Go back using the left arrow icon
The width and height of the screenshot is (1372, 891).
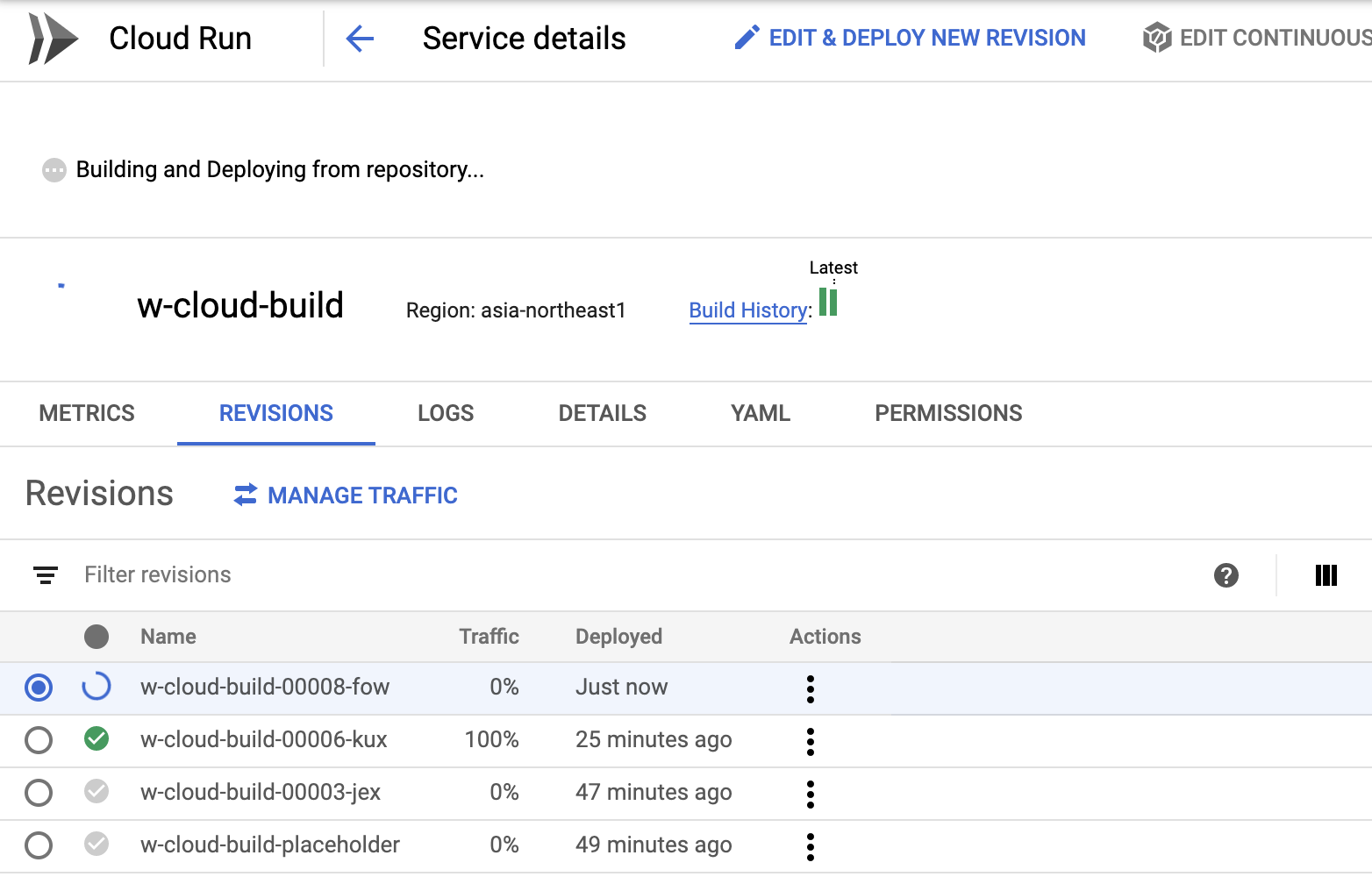[x=360, y=39]
